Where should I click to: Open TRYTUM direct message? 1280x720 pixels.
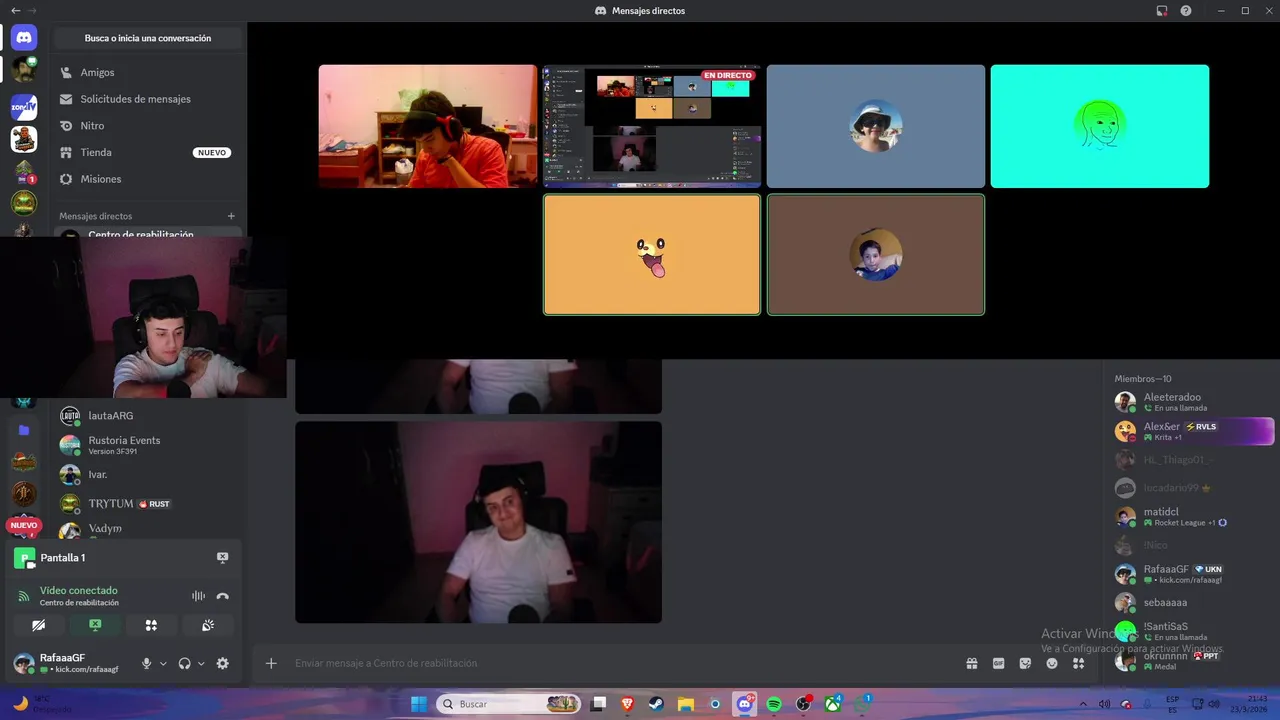147,504
